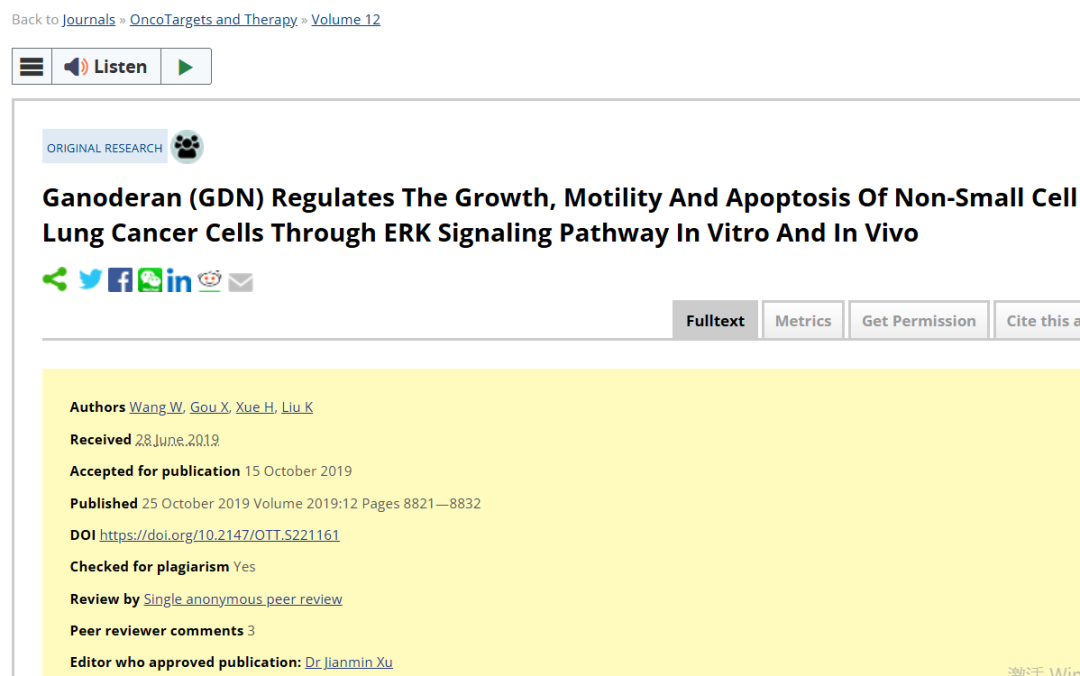Open the Get Permission tab
This screenshot has width=1080, height=676.
[x=919, y=320]
